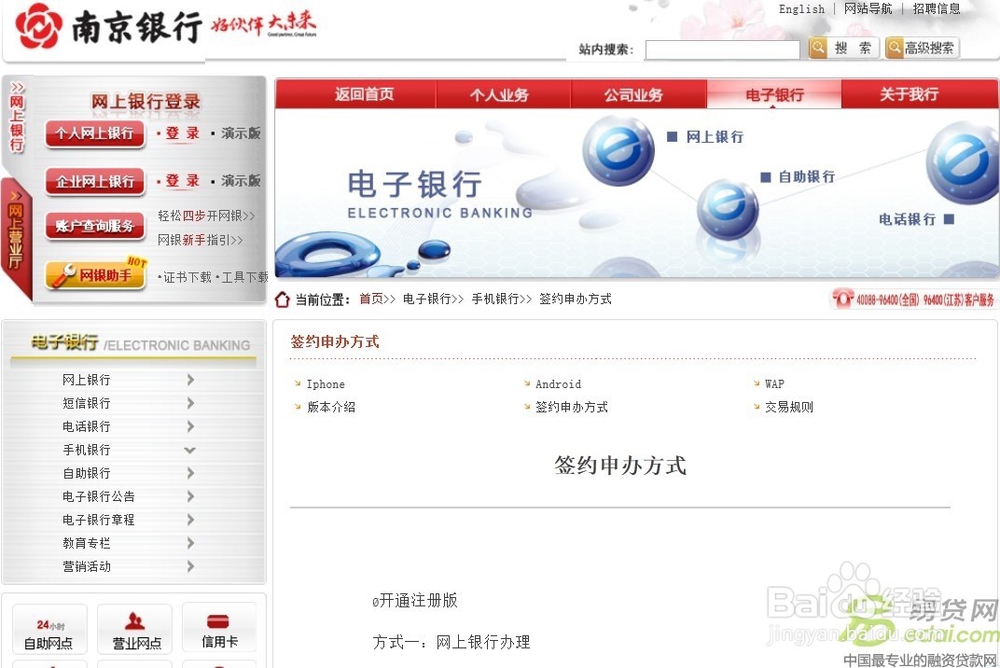The height and width of the screenshot is (668, 1000).
Task: Click 登录 beside 个人网上银行
Action: [182, 133]
